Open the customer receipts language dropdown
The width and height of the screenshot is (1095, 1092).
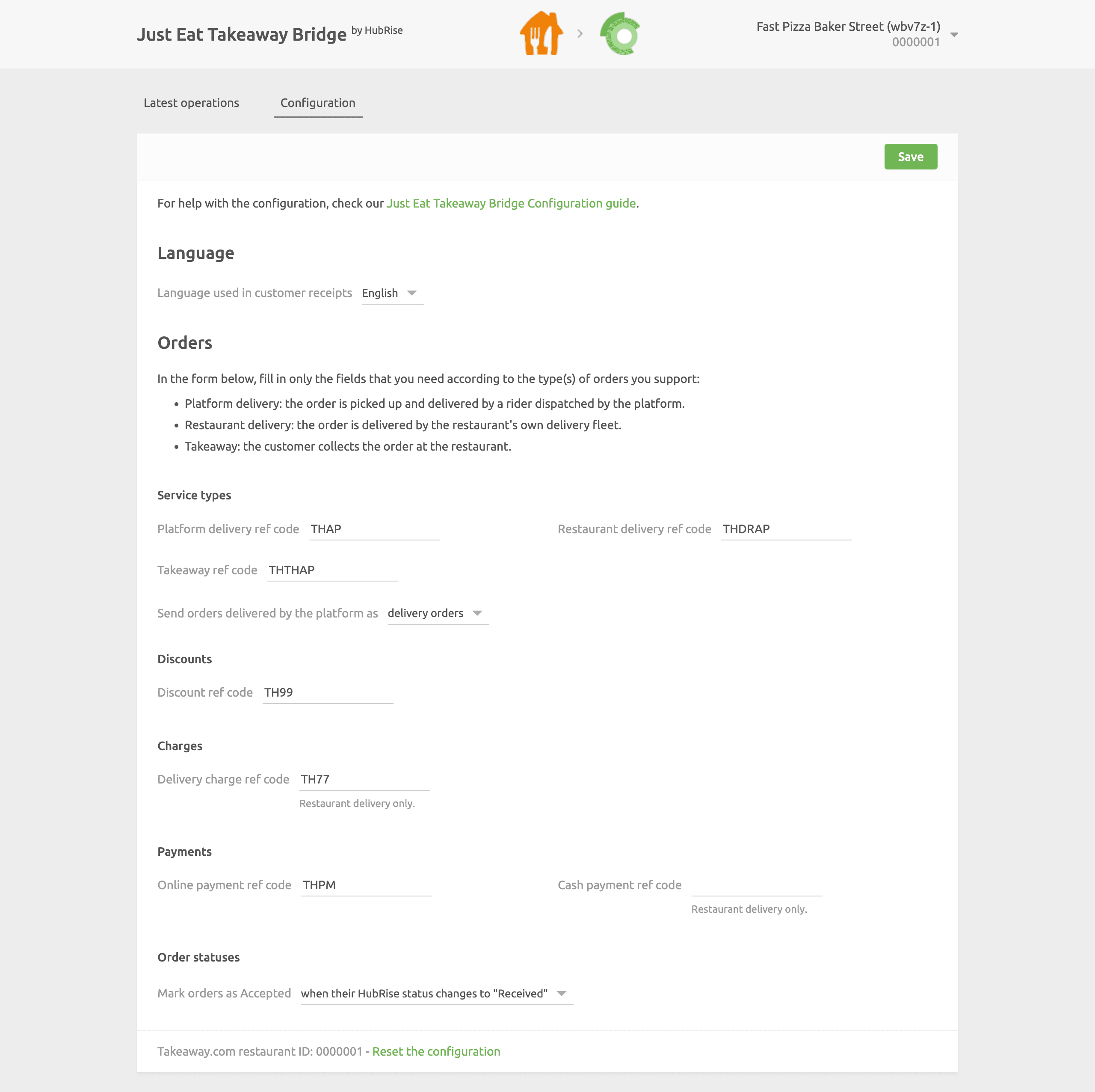(x=392, y=293)
